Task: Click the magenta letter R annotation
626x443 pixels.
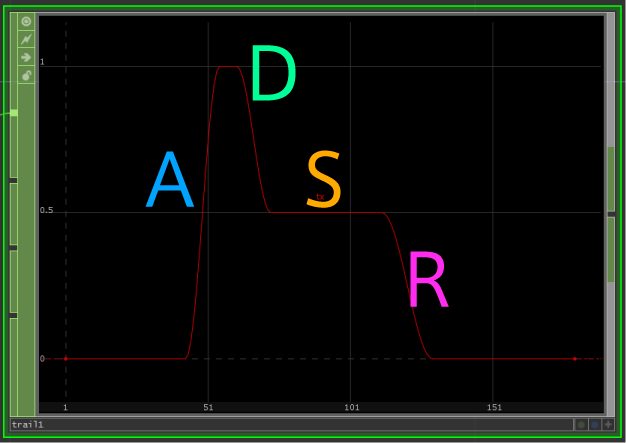Action: (427, 281)
